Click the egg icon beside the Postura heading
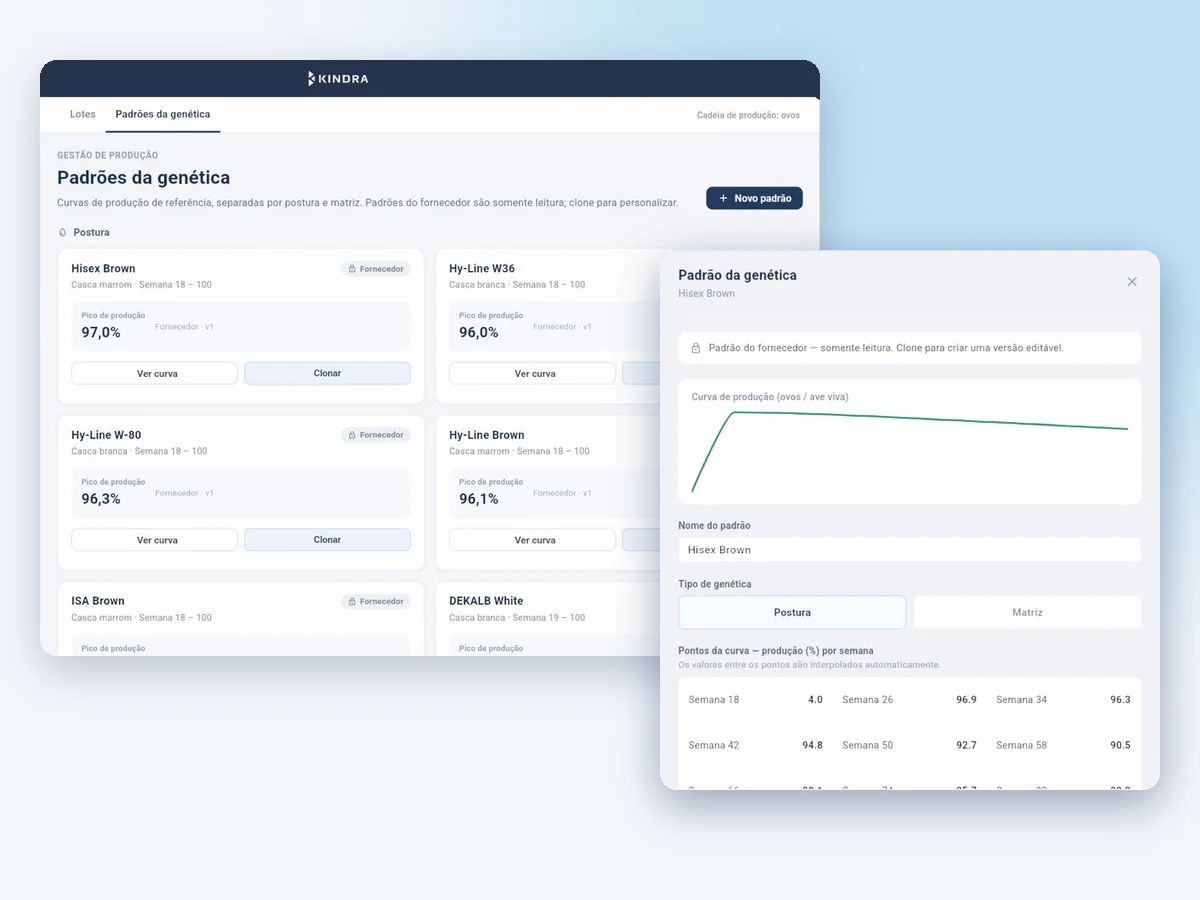 point(63,232)
